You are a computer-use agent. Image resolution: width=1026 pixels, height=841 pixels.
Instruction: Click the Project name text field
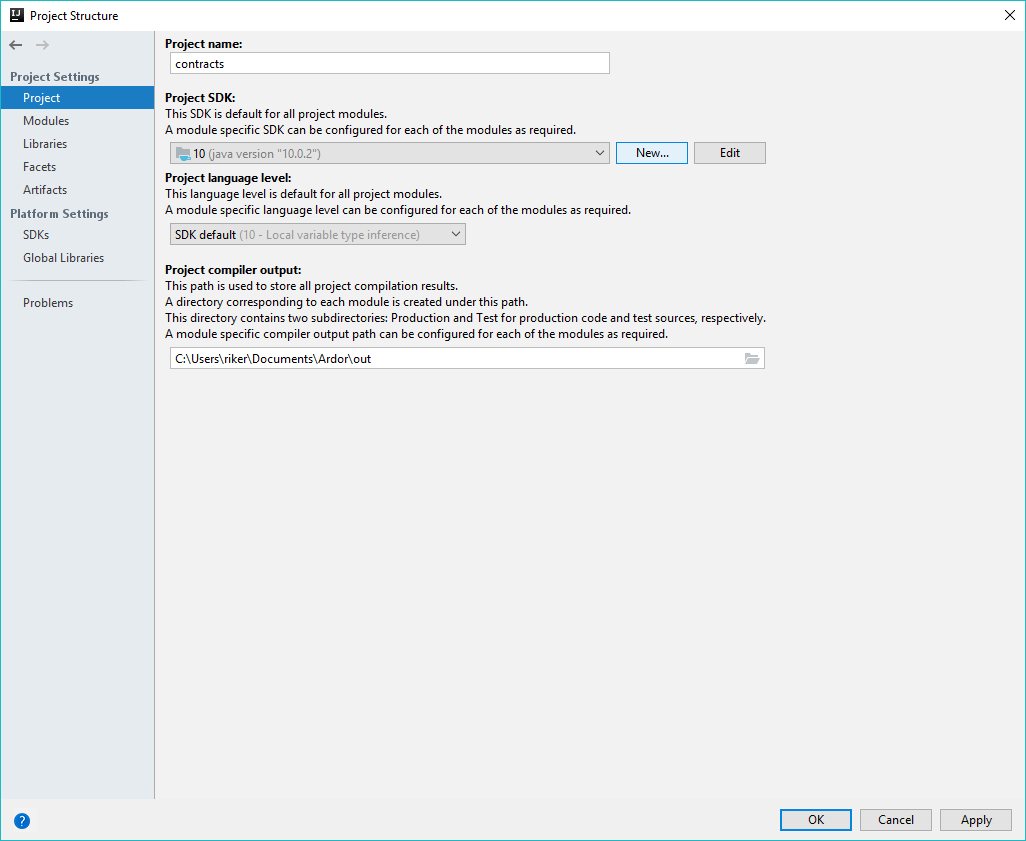click(x=389, y=63)
